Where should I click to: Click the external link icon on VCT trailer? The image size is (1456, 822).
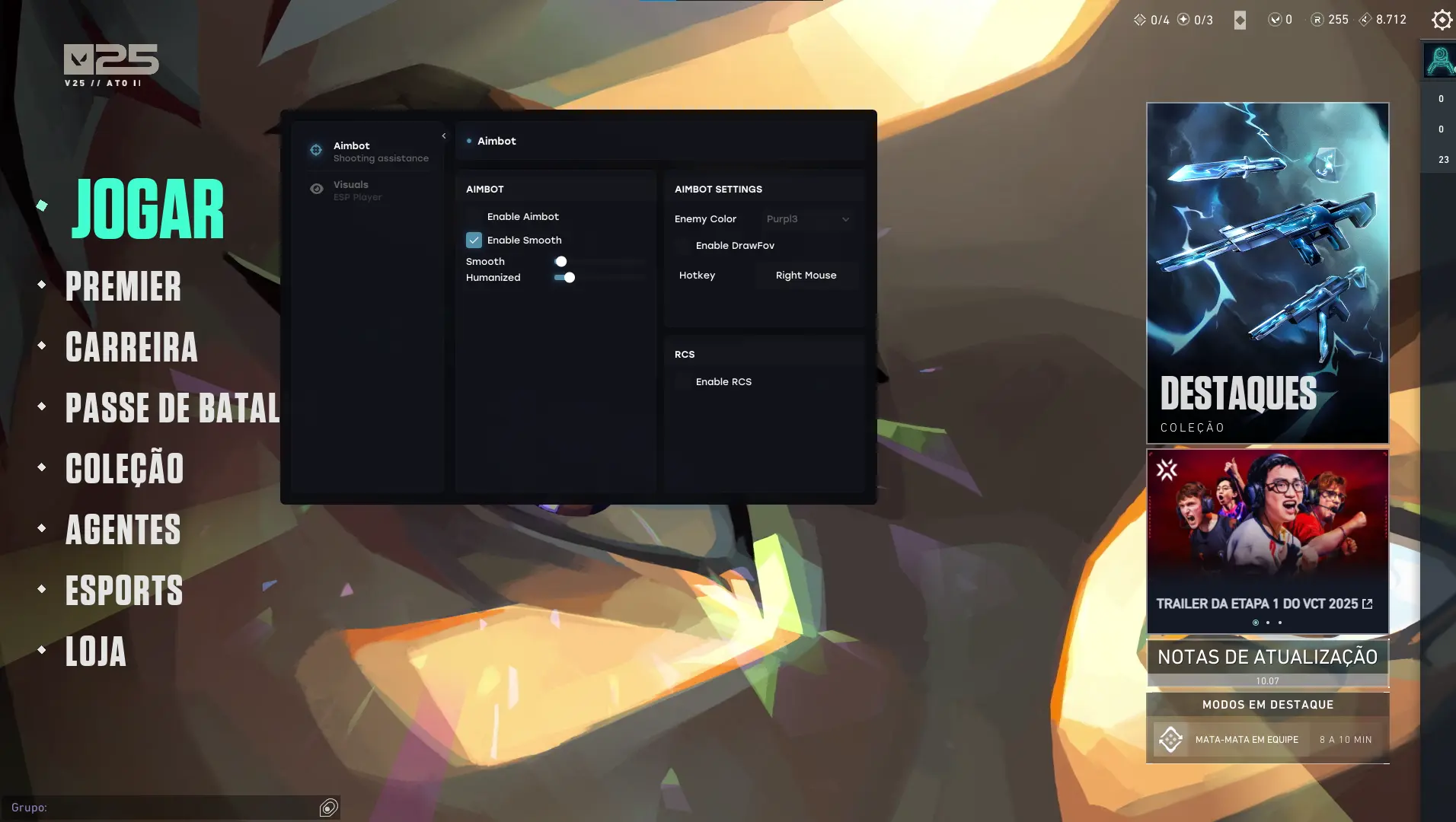pos(1368,604)
